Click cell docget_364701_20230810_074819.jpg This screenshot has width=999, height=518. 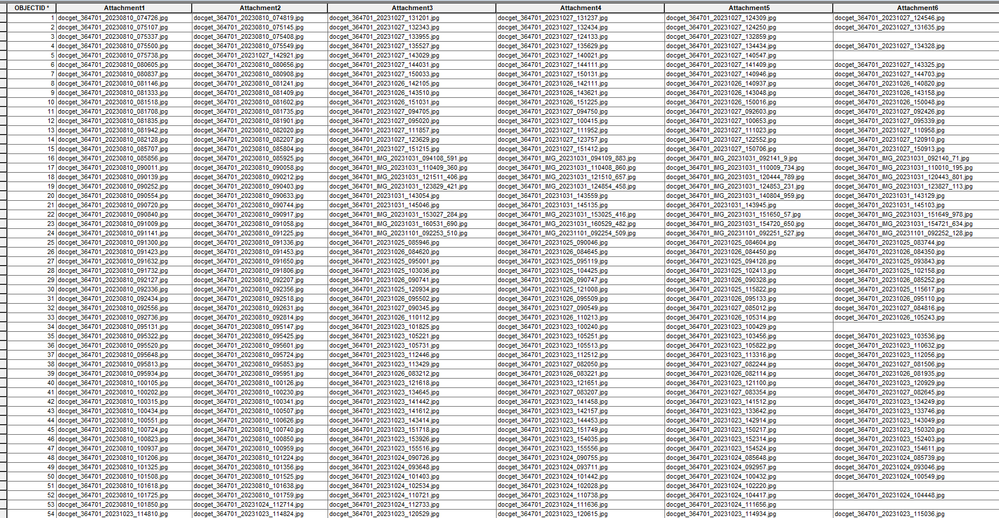(x=260, y=18)
